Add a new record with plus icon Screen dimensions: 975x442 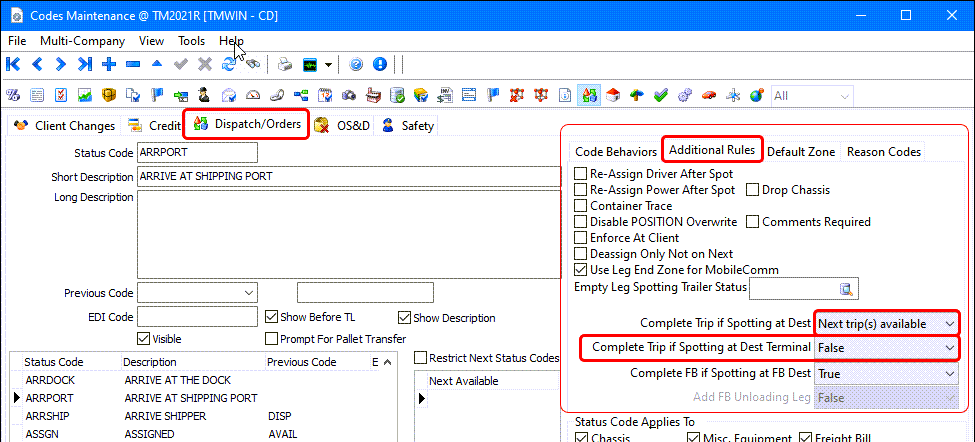[x=108, y=65]
